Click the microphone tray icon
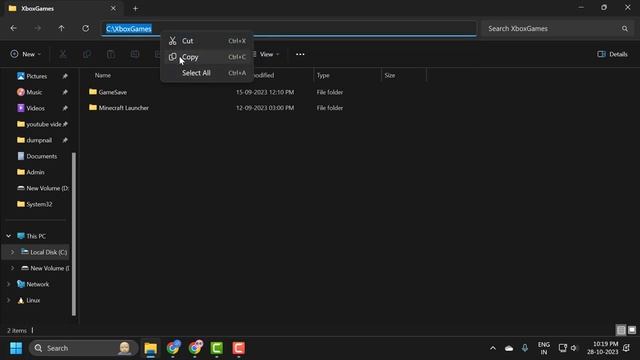The height and width of the screenshot is (360, 640). click(525, 348)
